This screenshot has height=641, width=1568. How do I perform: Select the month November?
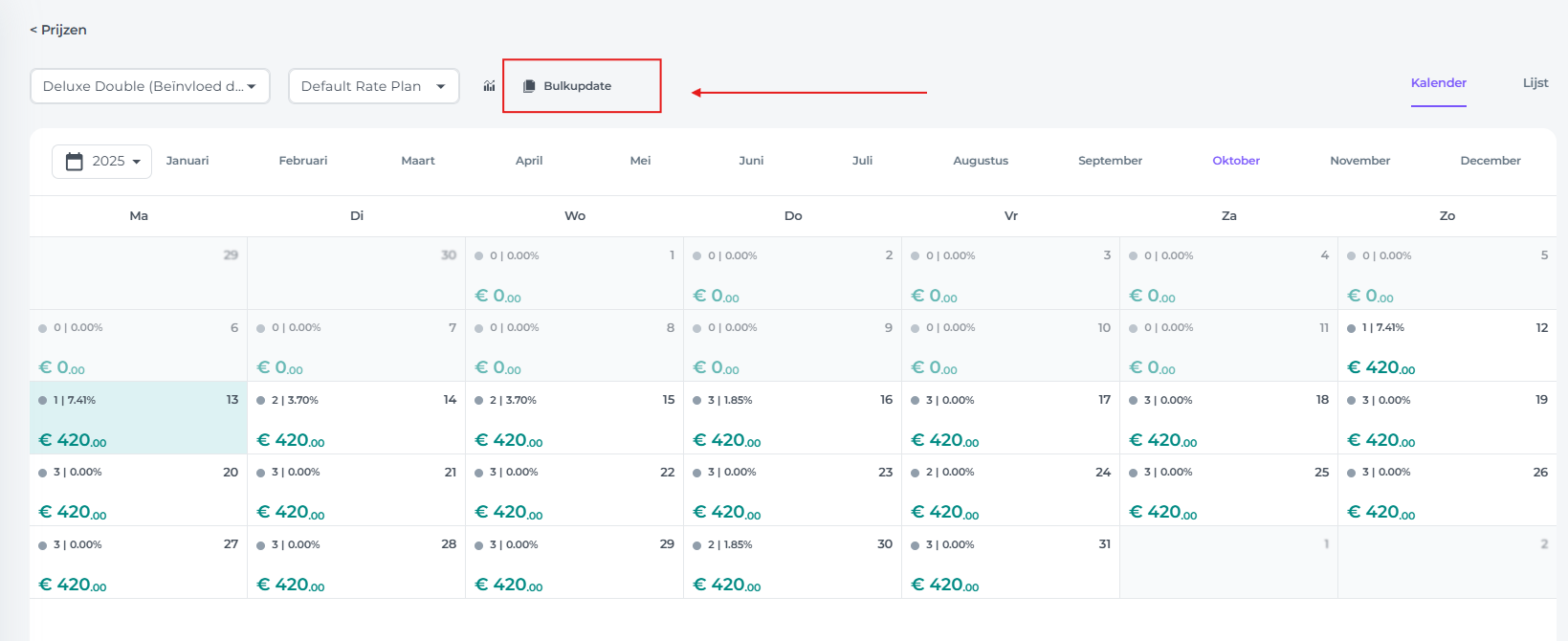pos(1359,161)
